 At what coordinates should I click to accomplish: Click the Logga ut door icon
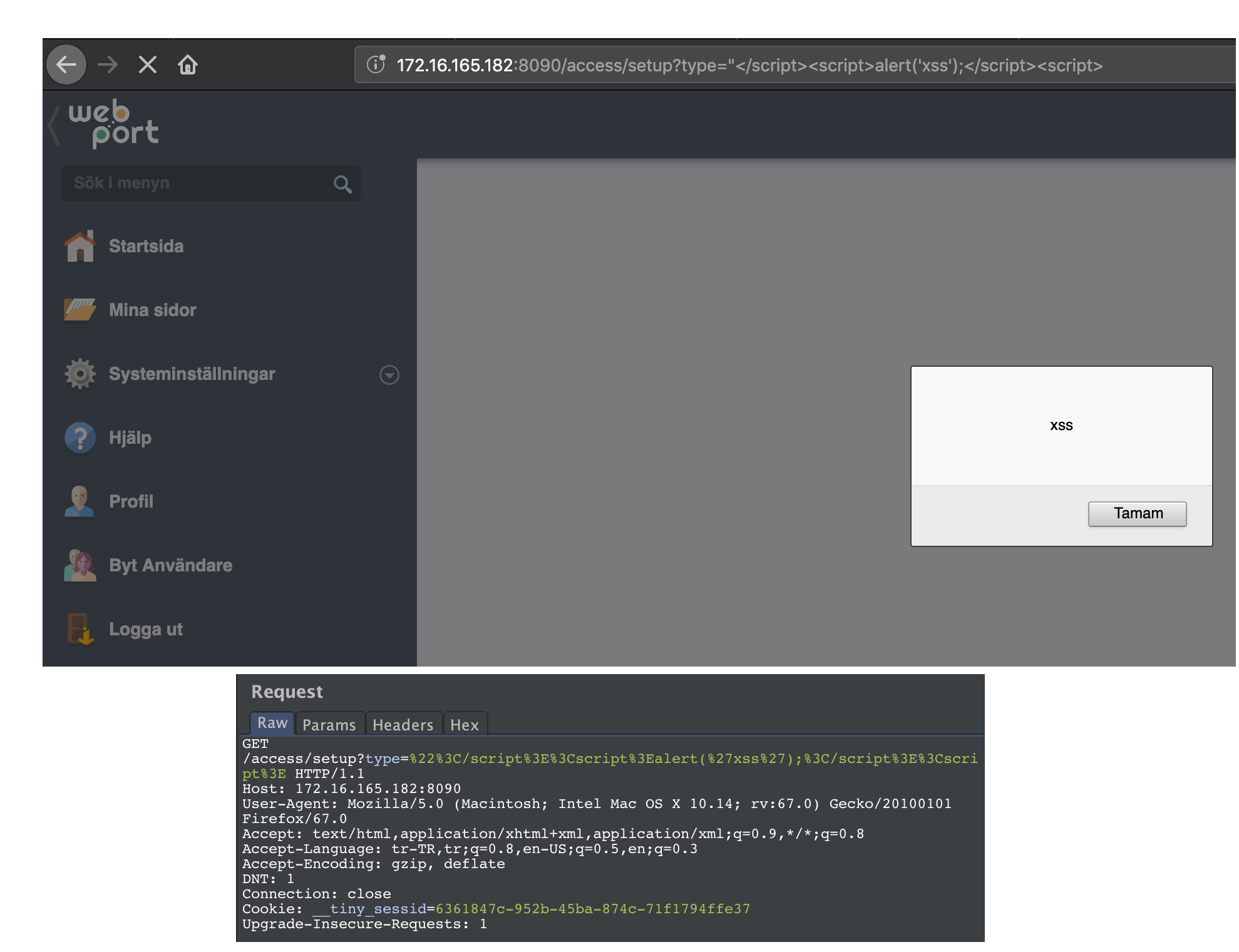coord(80,629)
